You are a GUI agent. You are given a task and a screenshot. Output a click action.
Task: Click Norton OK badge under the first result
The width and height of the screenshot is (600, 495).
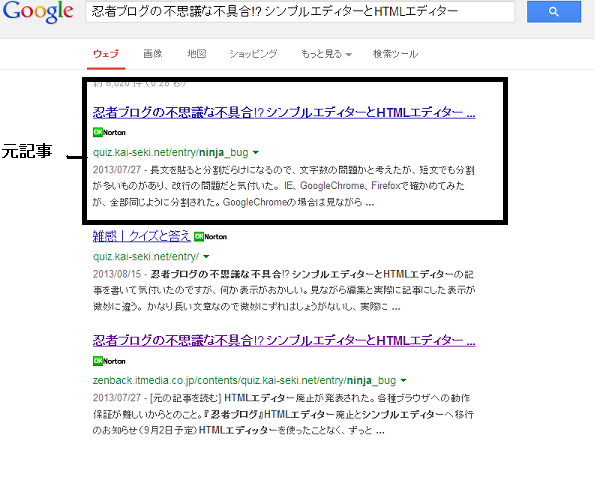tap(109, 132)
